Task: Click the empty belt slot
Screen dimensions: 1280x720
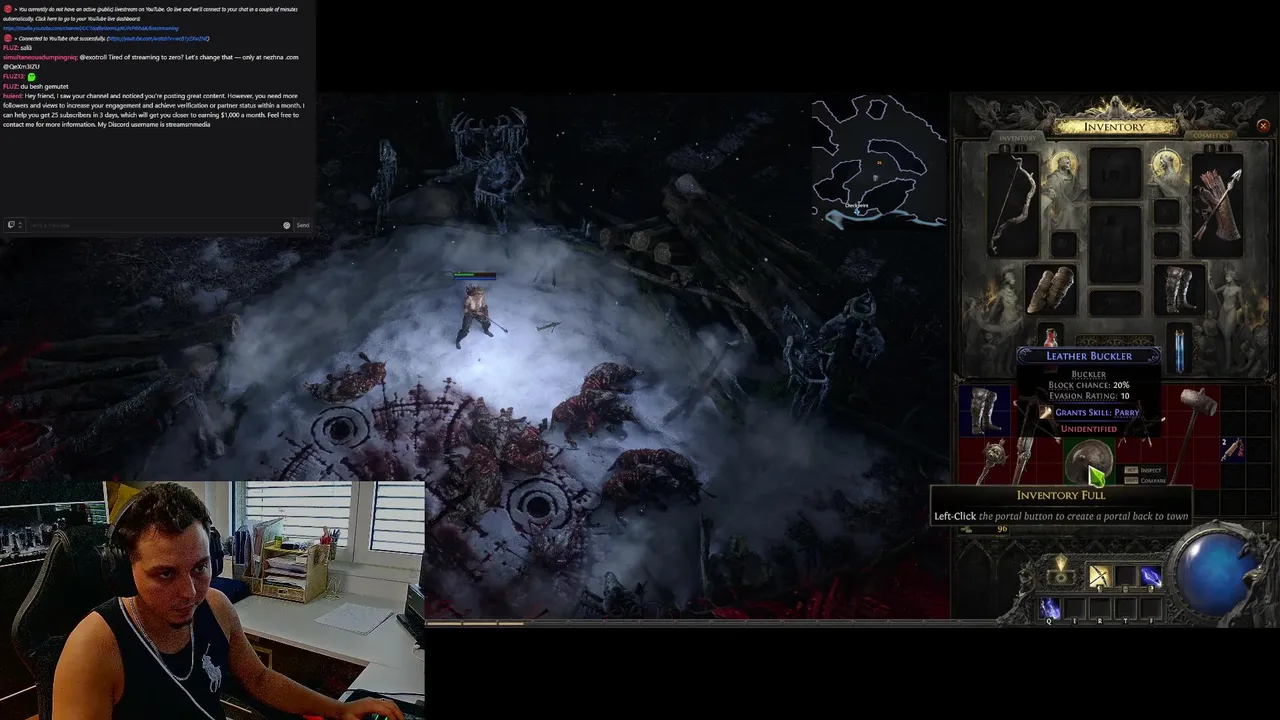Action: click(x=1115, y=303)
